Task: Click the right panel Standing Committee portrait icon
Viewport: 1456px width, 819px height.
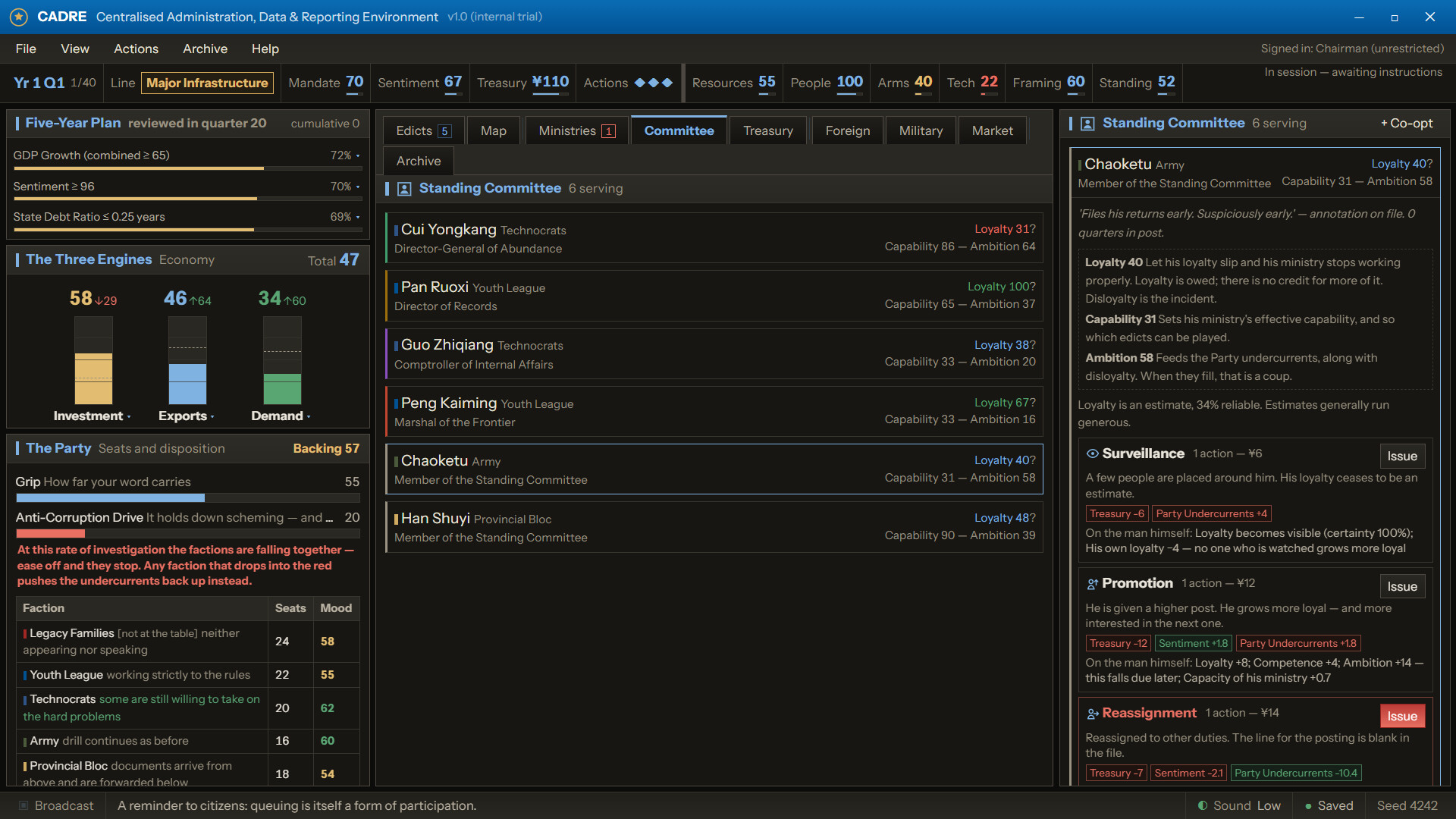Action: click(x=1087, y=124)
